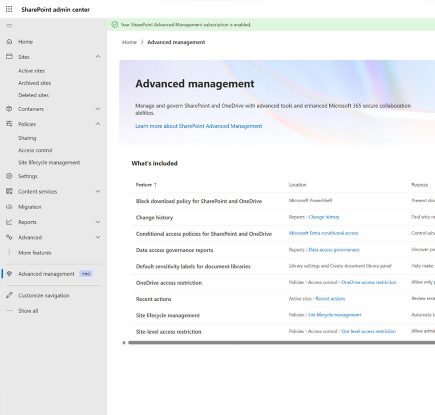Expand the Advanced section chevron
Screen dimensions: 435x415
pos(98,237)
